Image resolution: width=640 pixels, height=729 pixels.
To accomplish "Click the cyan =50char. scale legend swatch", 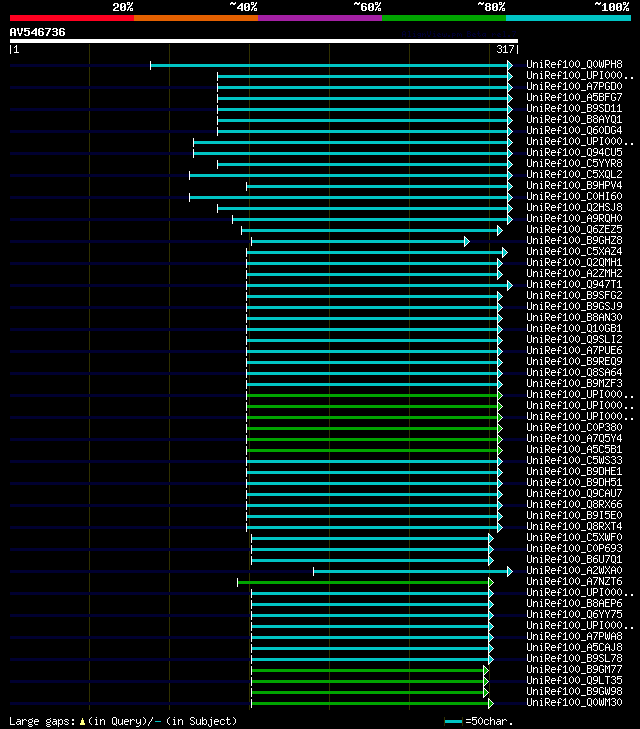I will pyautogui.click(x=454, y=722).
